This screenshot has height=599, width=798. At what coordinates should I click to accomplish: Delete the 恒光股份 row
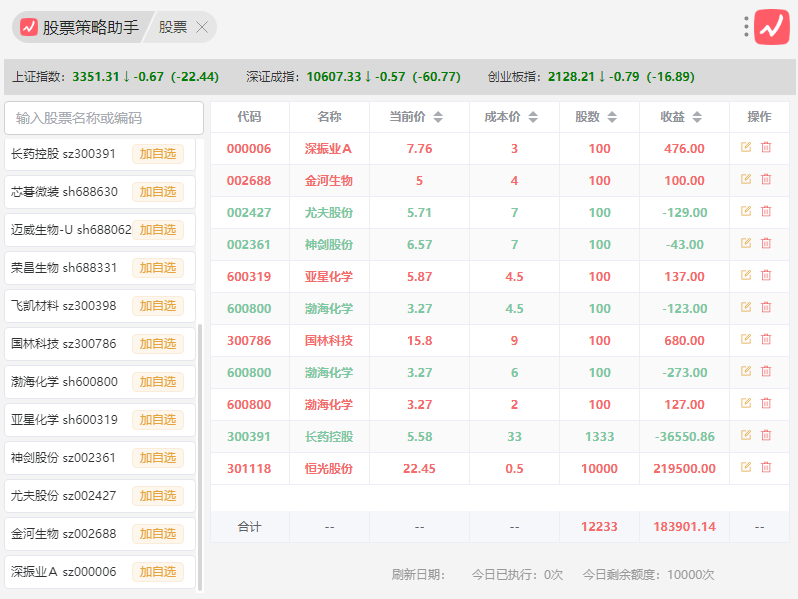pos(766,468)
